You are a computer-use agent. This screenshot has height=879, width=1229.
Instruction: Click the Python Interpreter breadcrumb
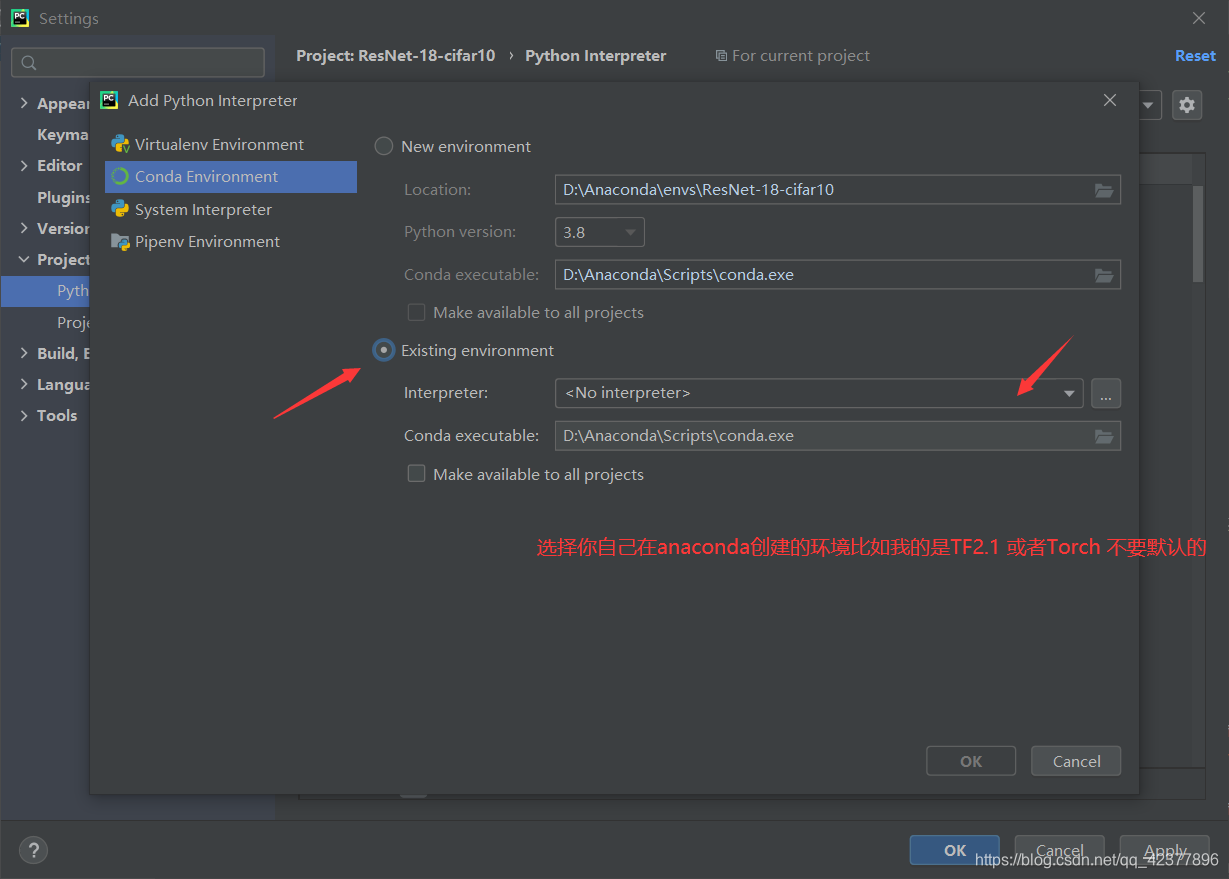pos(595,56)
